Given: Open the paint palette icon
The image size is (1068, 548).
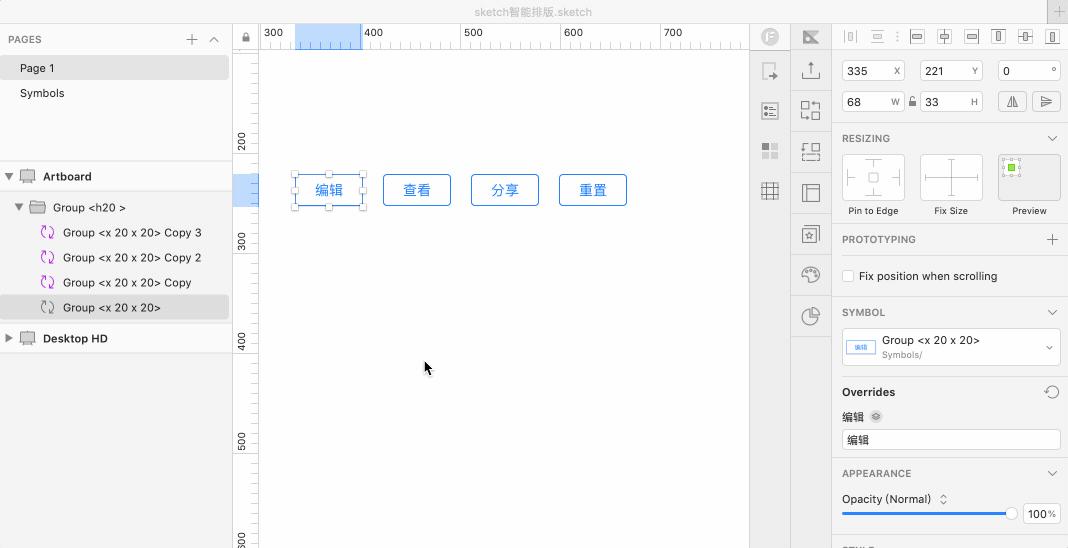Looking at the screenshot, I should (811, 275).
